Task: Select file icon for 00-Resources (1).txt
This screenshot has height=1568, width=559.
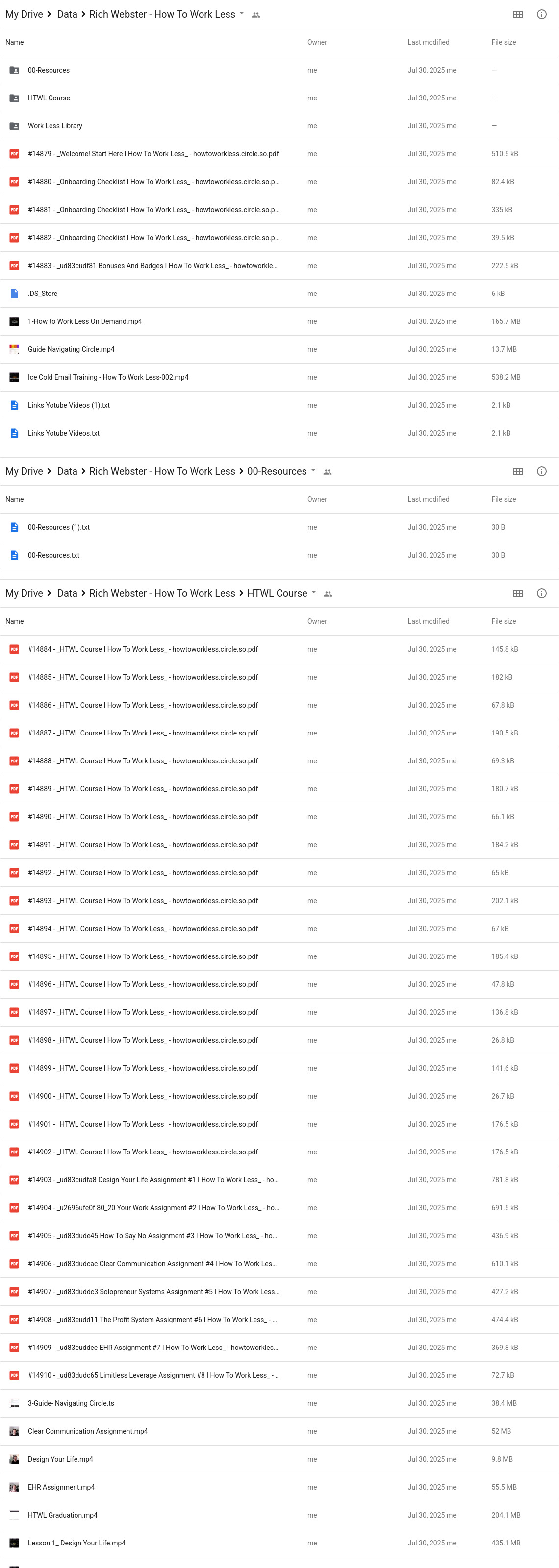Action: click(x=14, y=527)
